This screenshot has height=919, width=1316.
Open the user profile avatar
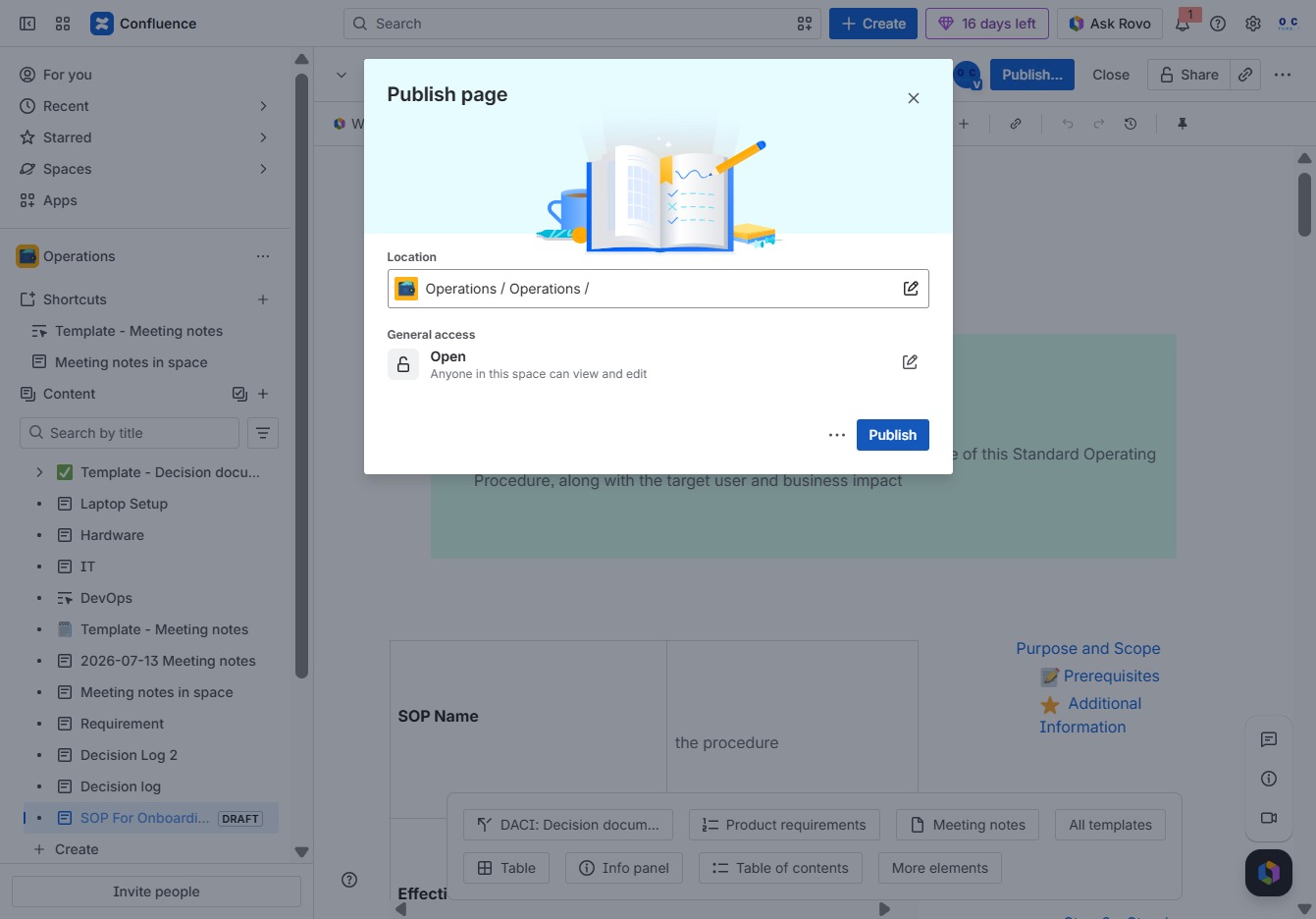point(1288,24)
